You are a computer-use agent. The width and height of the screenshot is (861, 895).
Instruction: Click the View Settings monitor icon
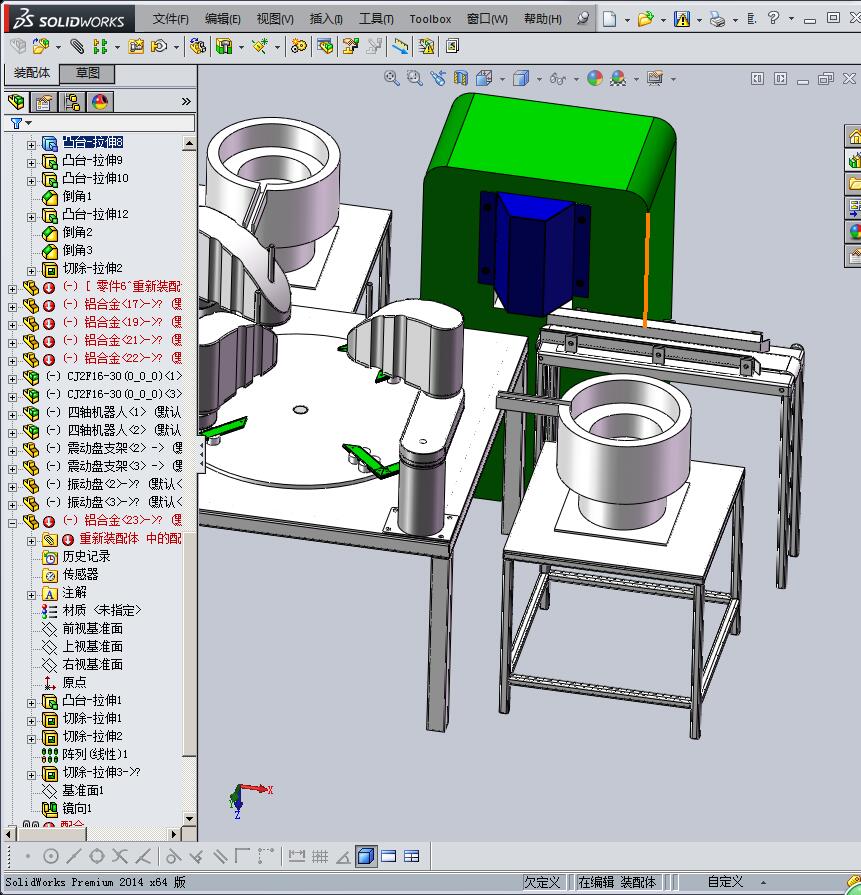pos(655,78)
